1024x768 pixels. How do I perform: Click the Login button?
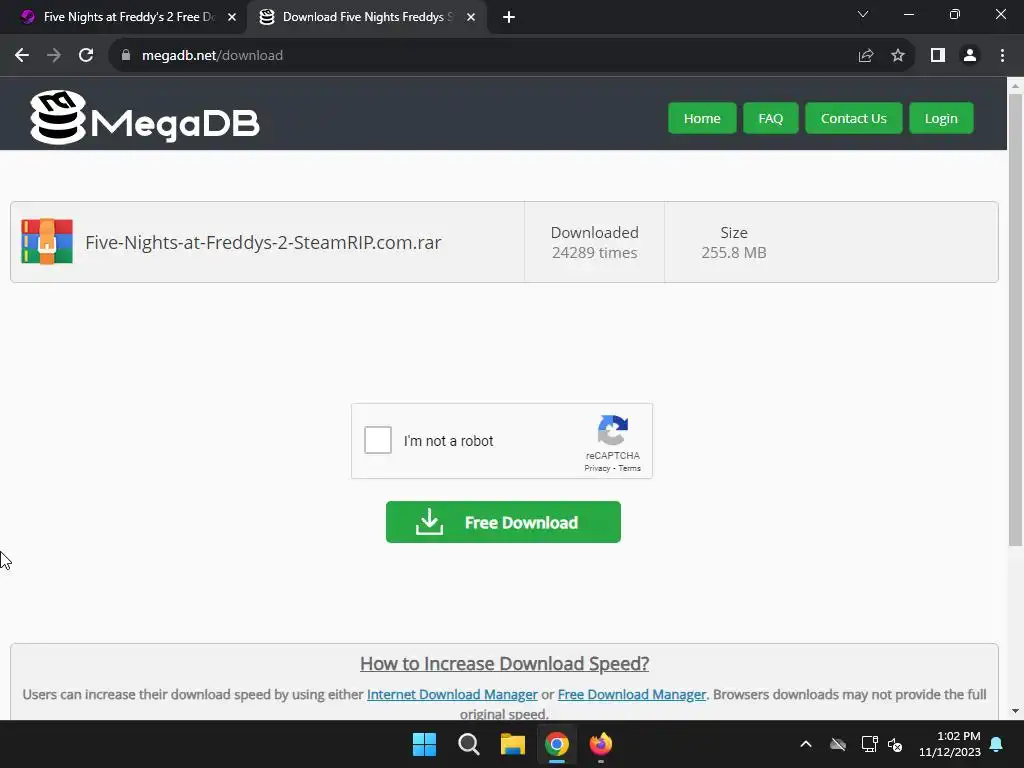click(x=941, y=118)
